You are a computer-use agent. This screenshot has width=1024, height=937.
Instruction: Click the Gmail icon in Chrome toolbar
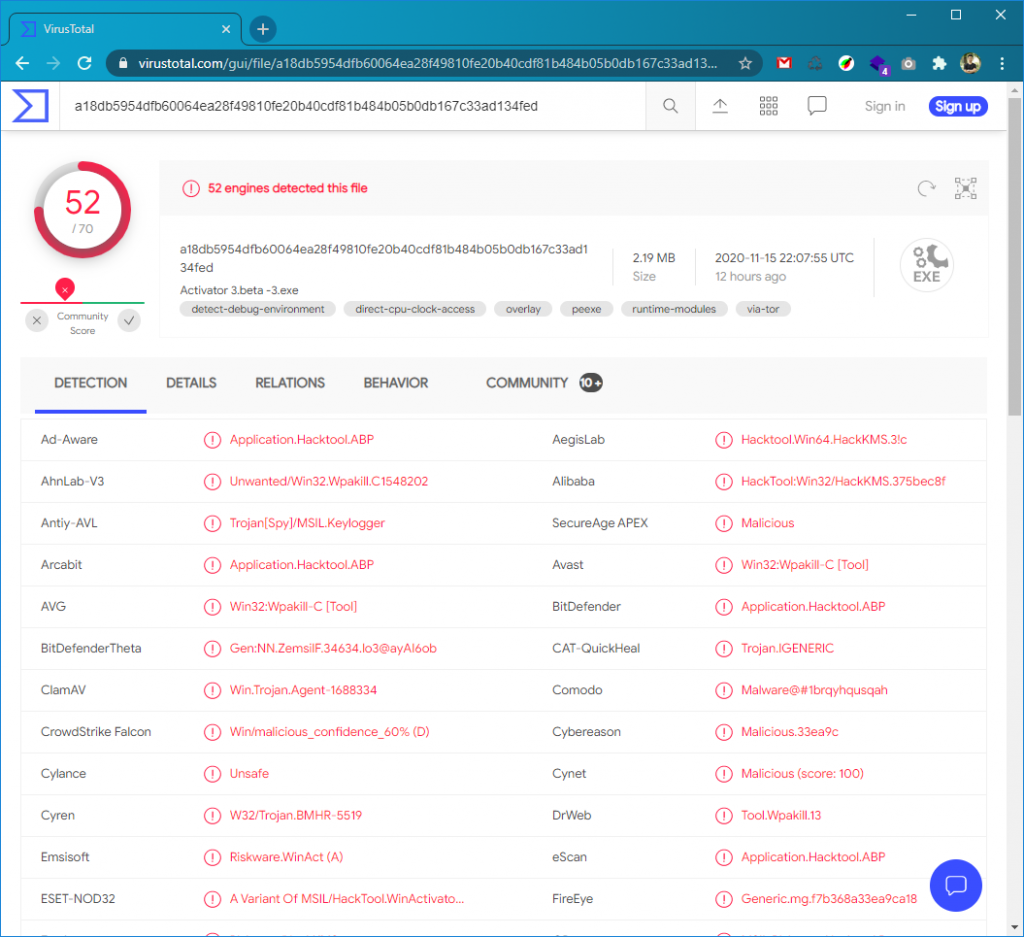coord(784,62)
